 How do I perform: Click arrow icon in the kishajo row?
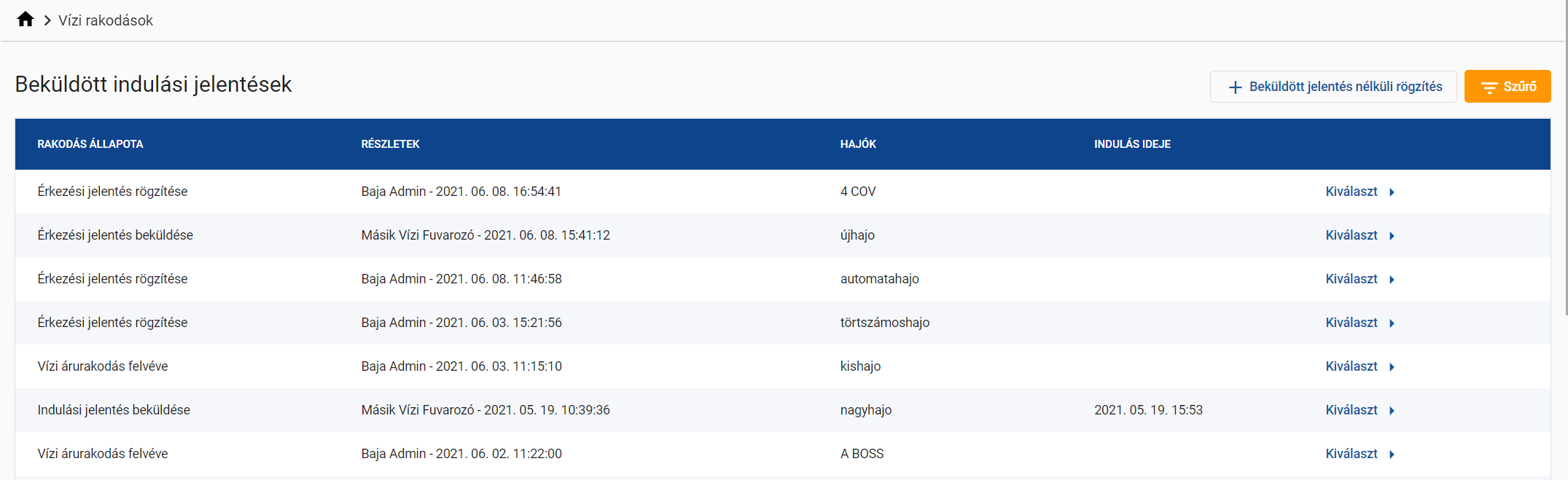pyautogui.click(x=1392, y=367)
